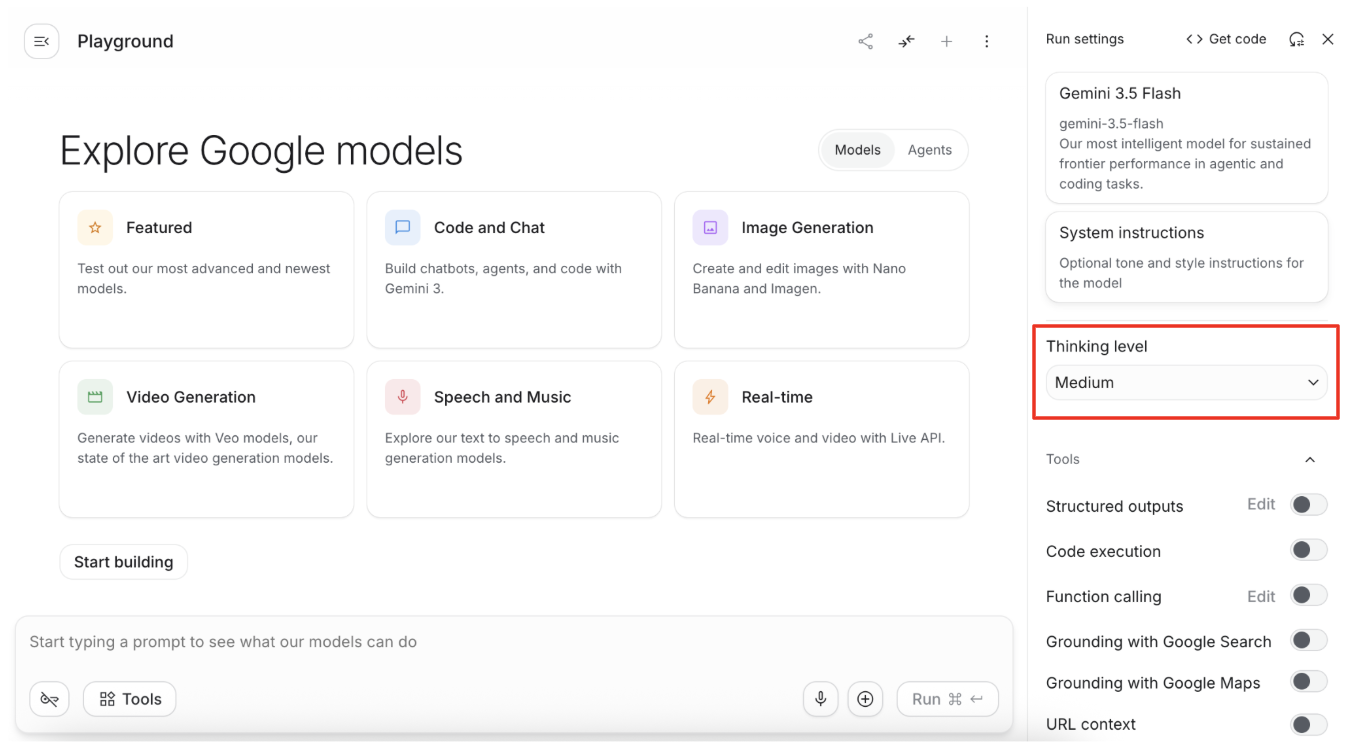Click the Explore Google models heading
Image resolution: width=1370 pixels, height=748 pixels.
(261, 150)
